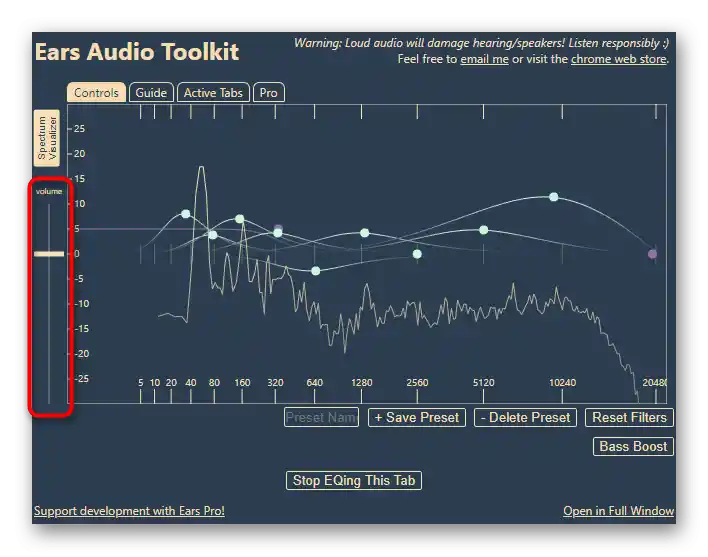This screenshot has height=557, width=708.
Task: Open the 'email me' link
Action: click(484, 59)
